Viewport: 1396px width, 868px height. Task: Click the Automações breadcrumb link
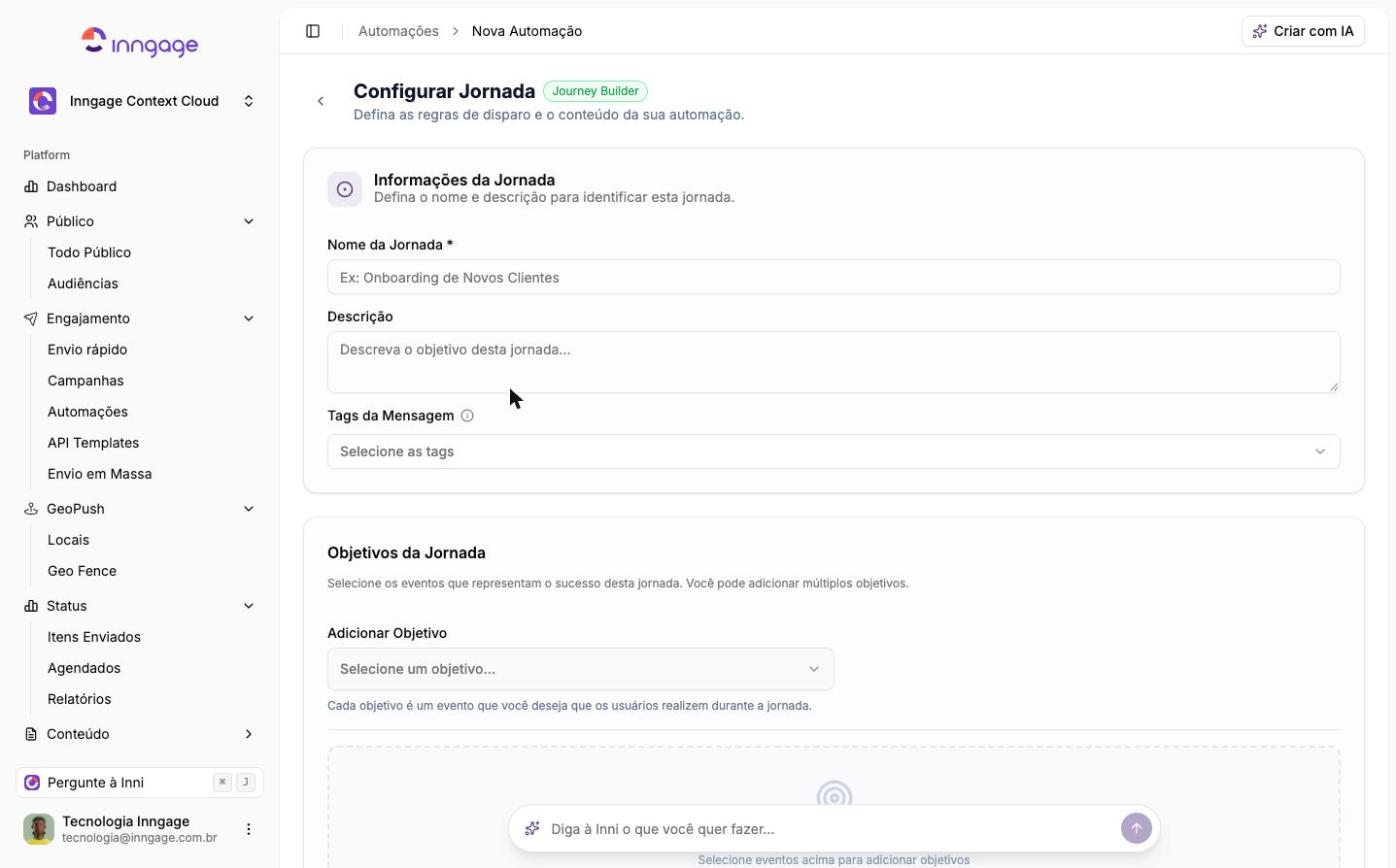398,31
